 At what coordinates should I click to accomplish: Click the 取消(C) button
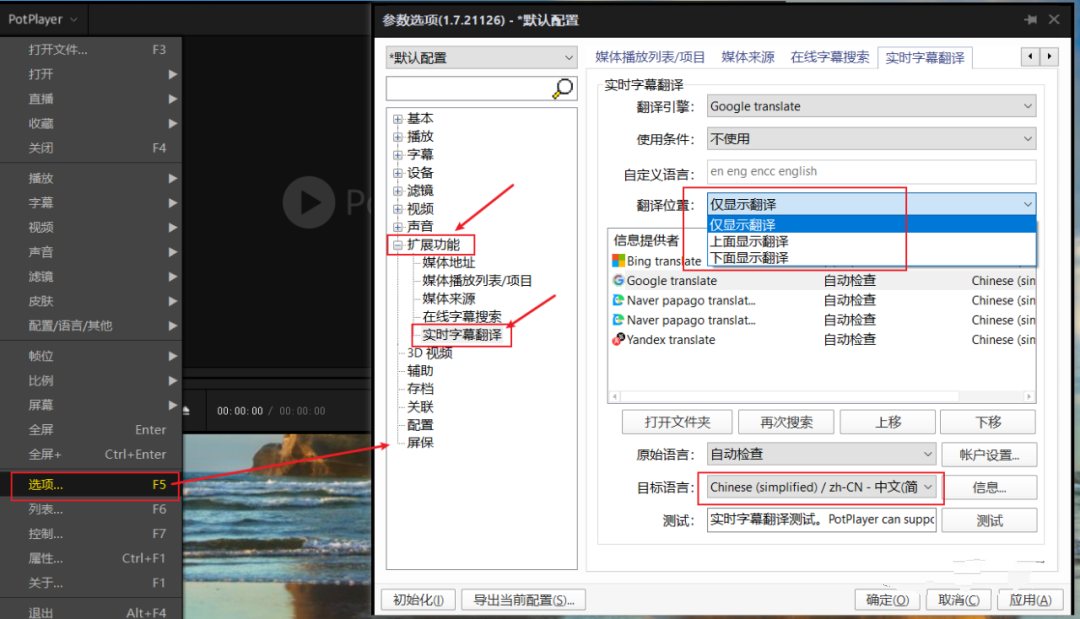(x=959, y=600)
